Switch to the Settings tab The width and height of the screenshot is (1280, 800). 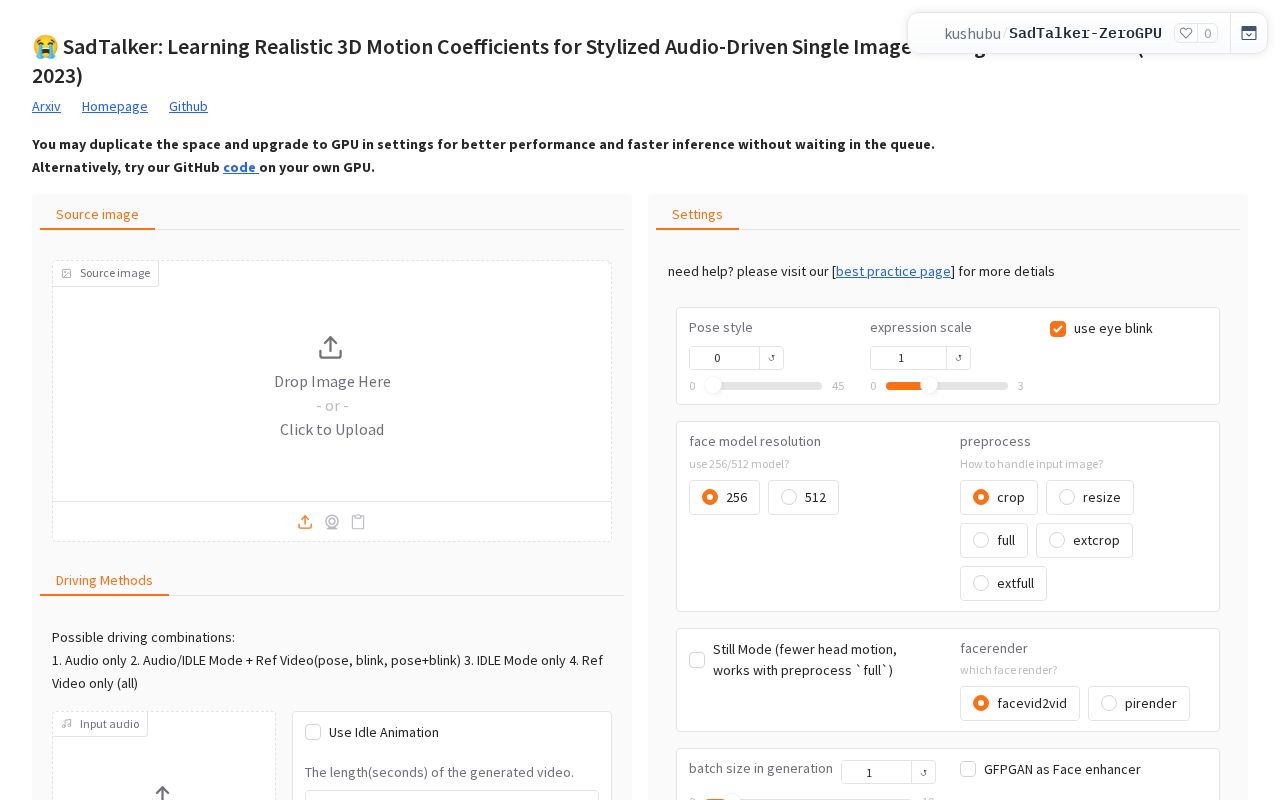click(x=697, y=214)
